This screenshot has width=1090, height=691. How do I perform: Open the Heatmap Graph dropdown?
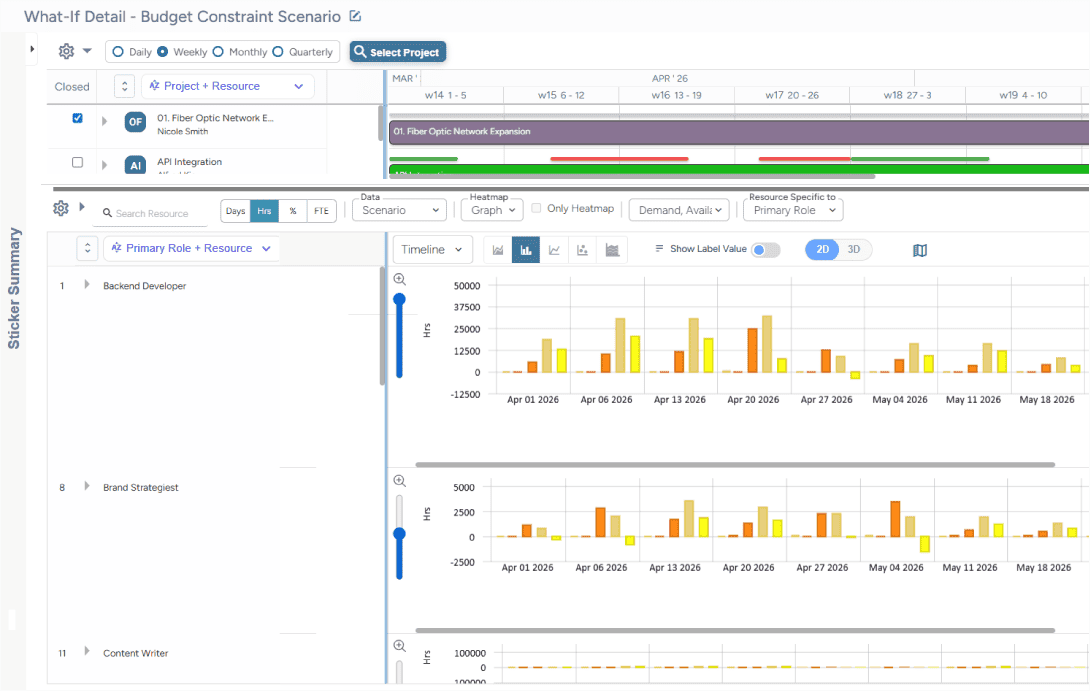[492, 210]
